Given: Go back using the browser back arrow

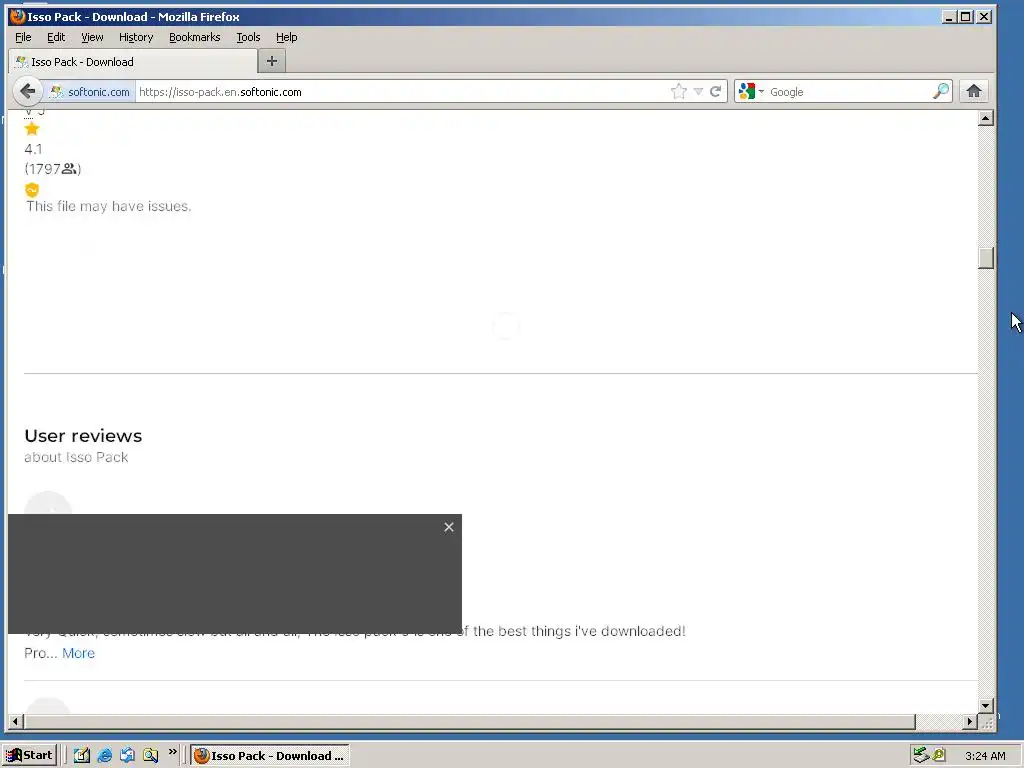Looking at the screenshot, I should click(x=27, y=91).
